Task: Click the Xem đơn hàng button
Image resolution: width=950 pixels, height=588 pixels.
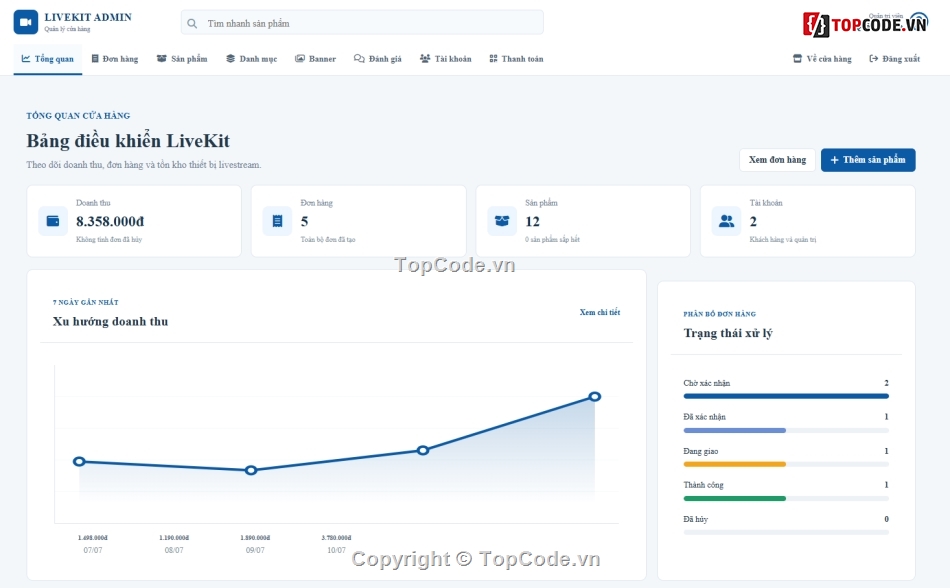Action: click(x=777, y=160)
